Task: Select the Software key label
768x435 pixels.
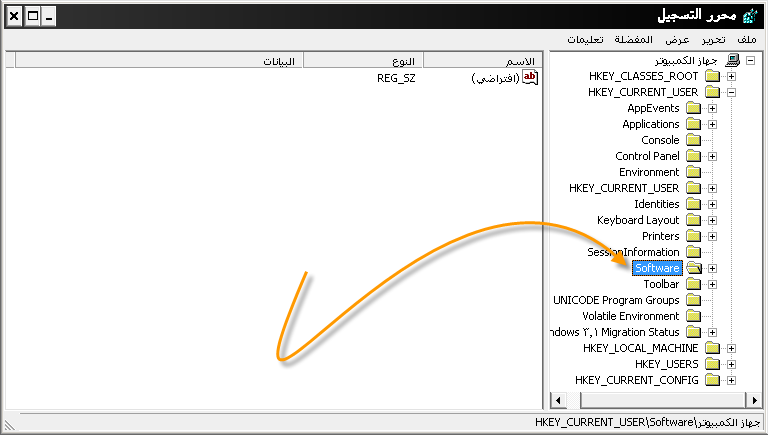Action: (x=657, y=268)
